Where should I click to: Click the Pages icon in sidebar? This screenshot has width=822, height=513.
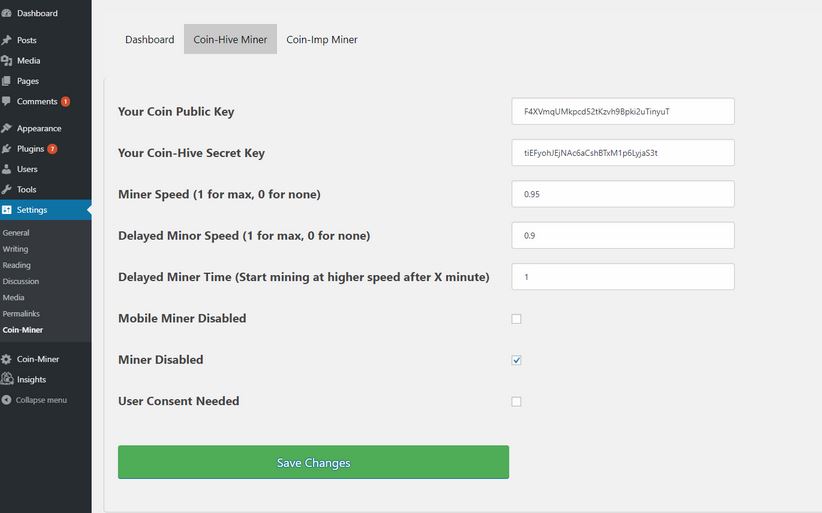[6, 81]
